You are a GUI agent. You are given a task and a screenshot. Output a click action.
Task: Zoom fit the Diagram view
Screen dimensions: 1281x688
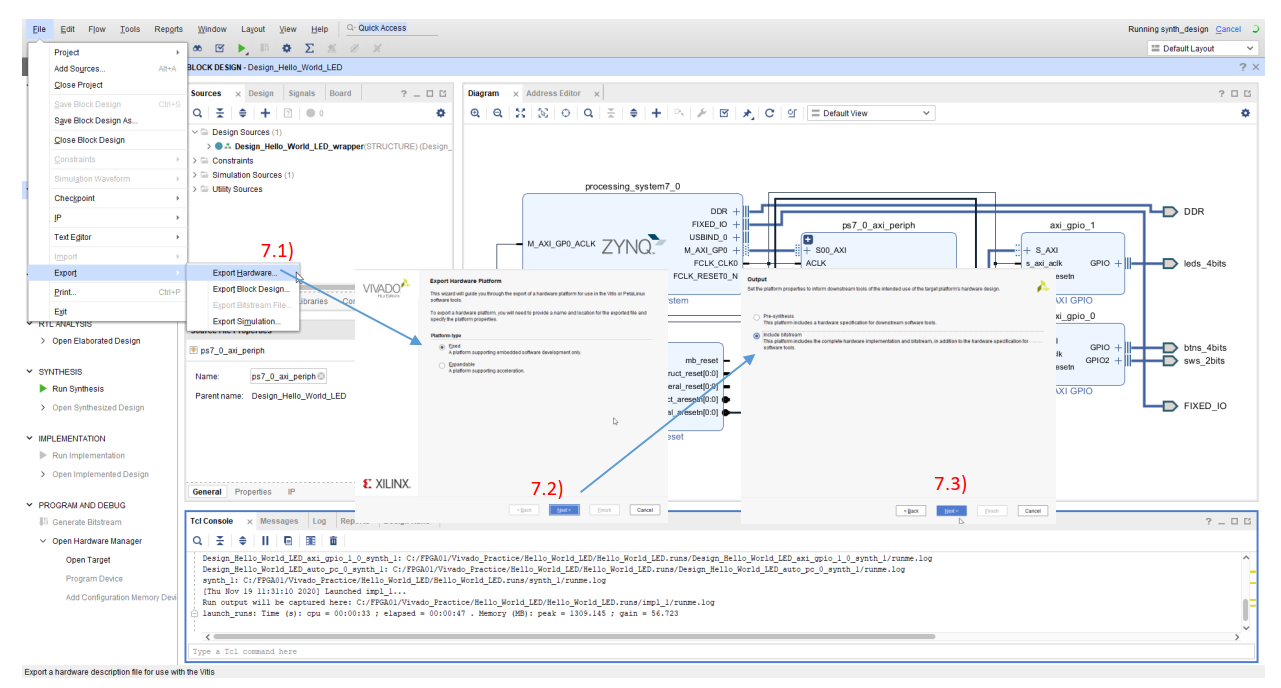tap(520, 113)
